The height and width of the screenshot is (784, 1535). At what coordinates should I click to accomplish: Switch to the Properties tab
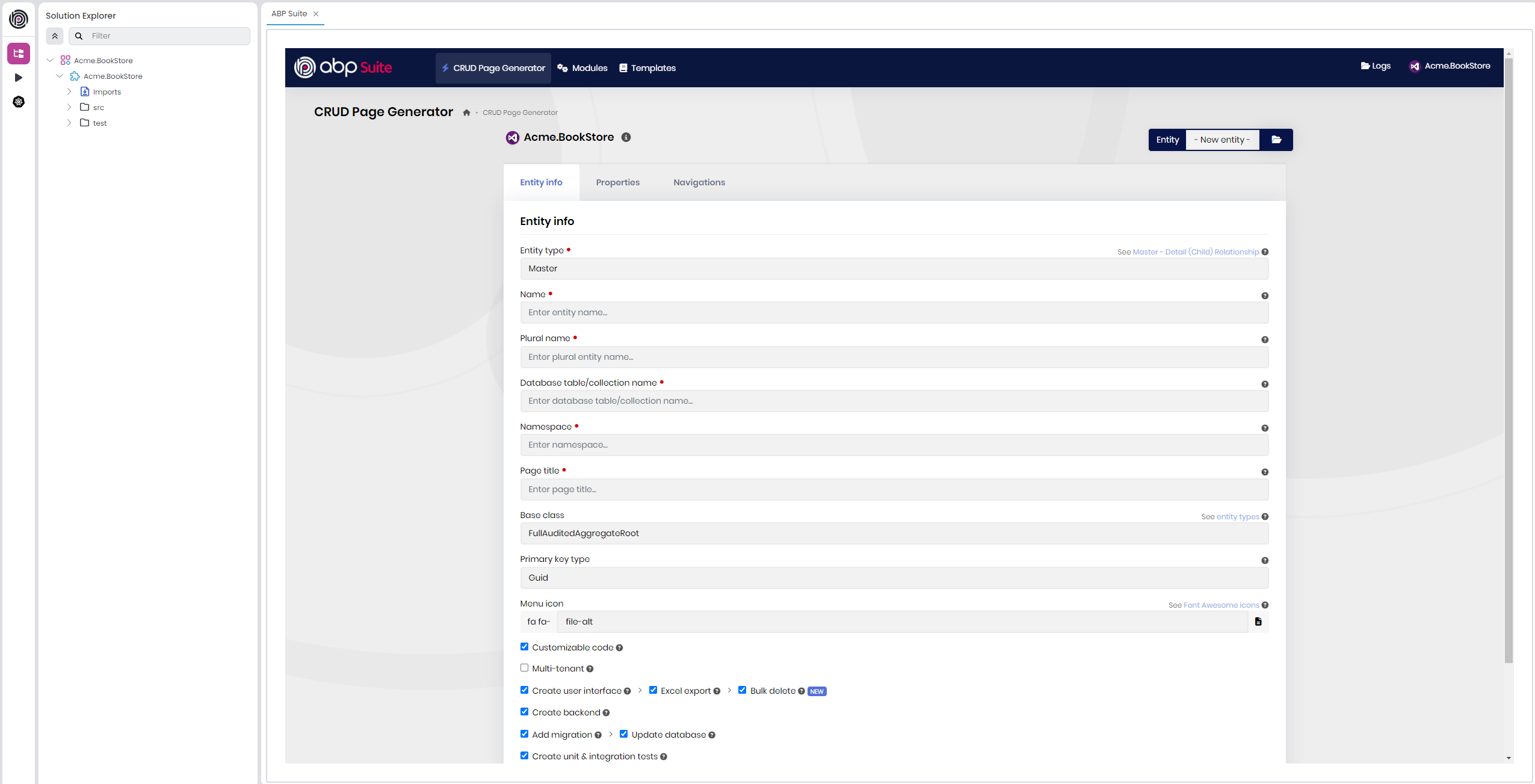click(617, 182)
